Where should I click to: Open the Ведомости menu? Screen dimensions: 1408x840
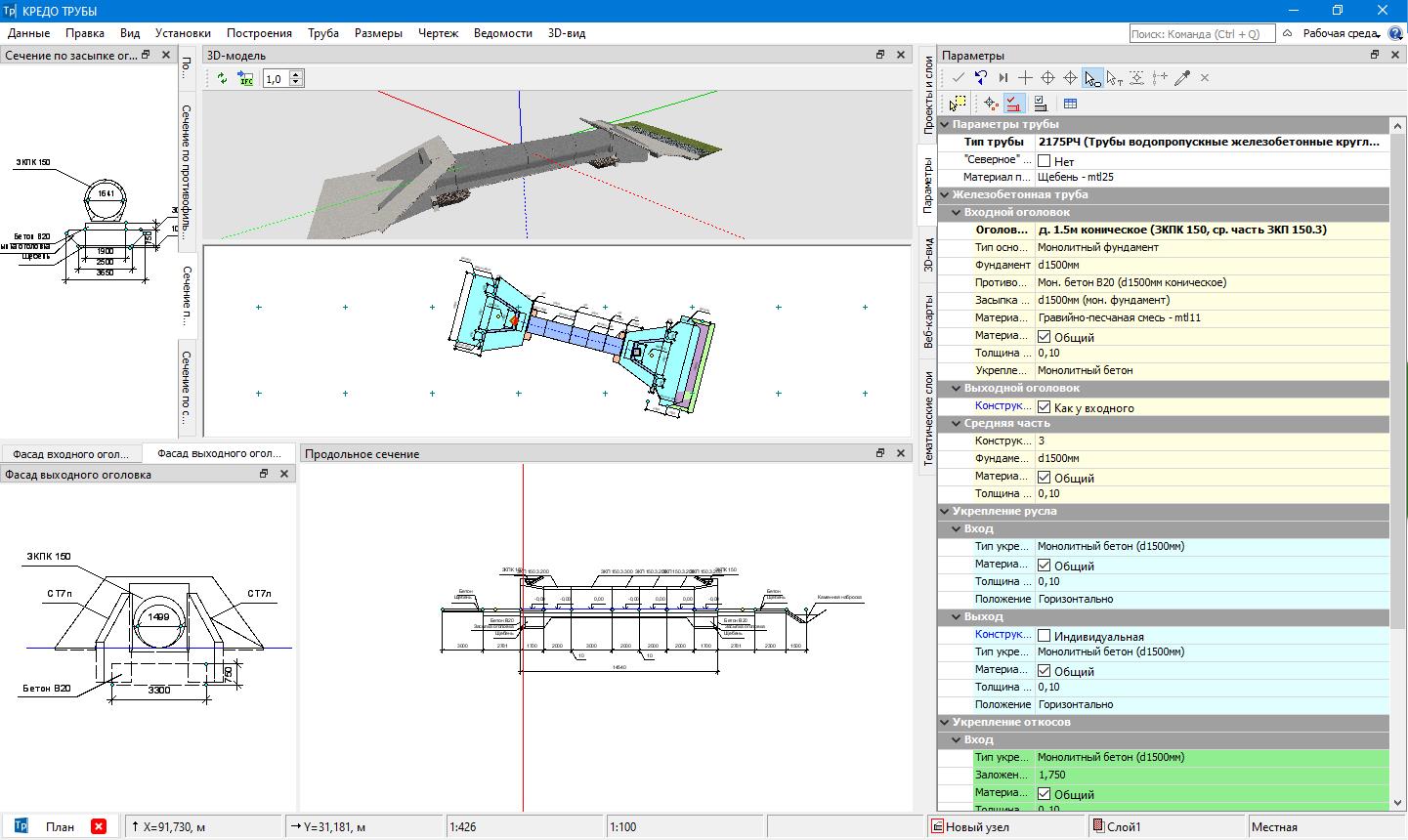pyautogui.click(x=503, y=33)
